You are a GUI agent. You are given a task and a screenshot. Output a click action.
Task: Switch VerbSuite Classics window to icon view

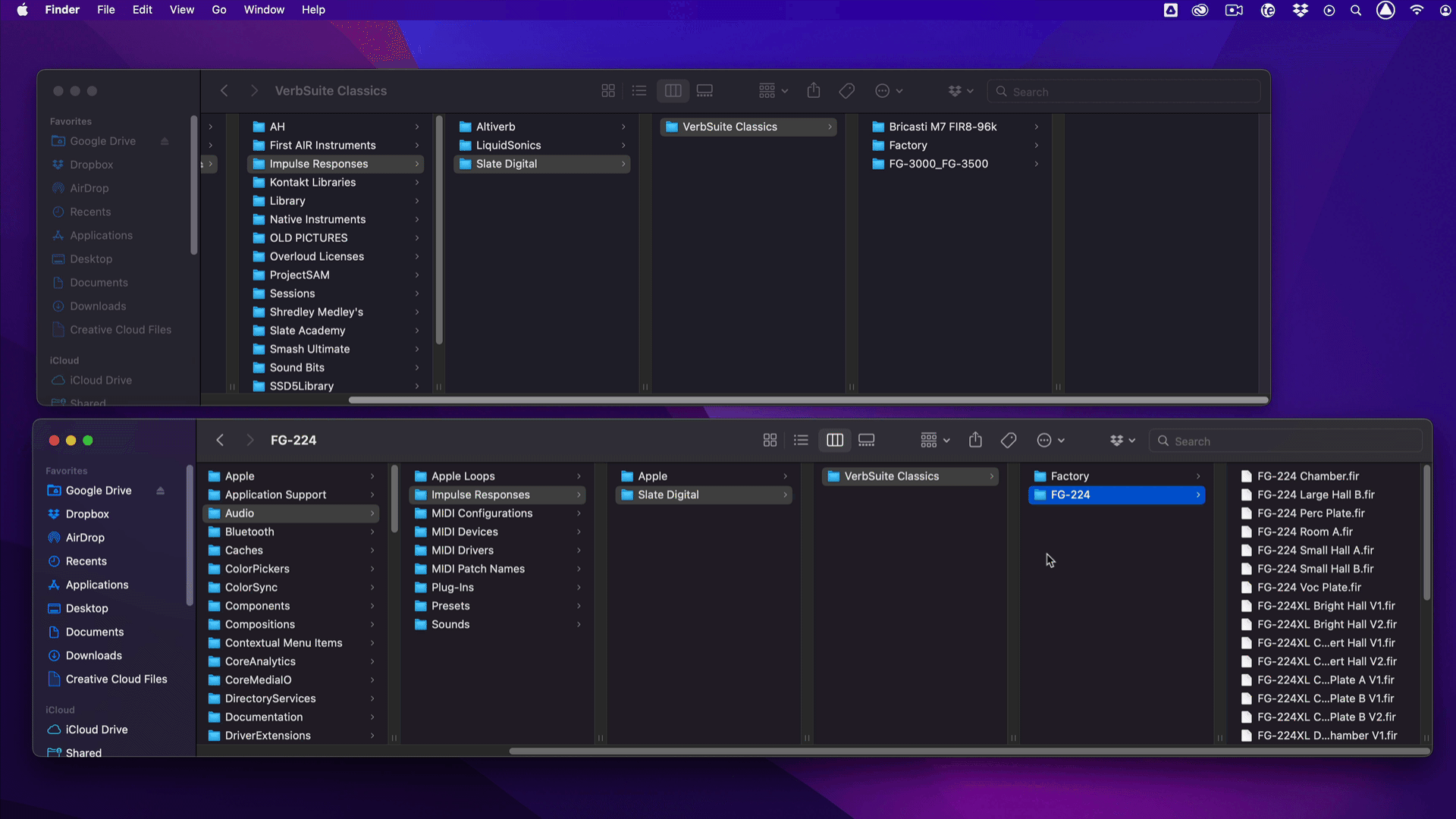pyautogui.click(x=608, y=91)
